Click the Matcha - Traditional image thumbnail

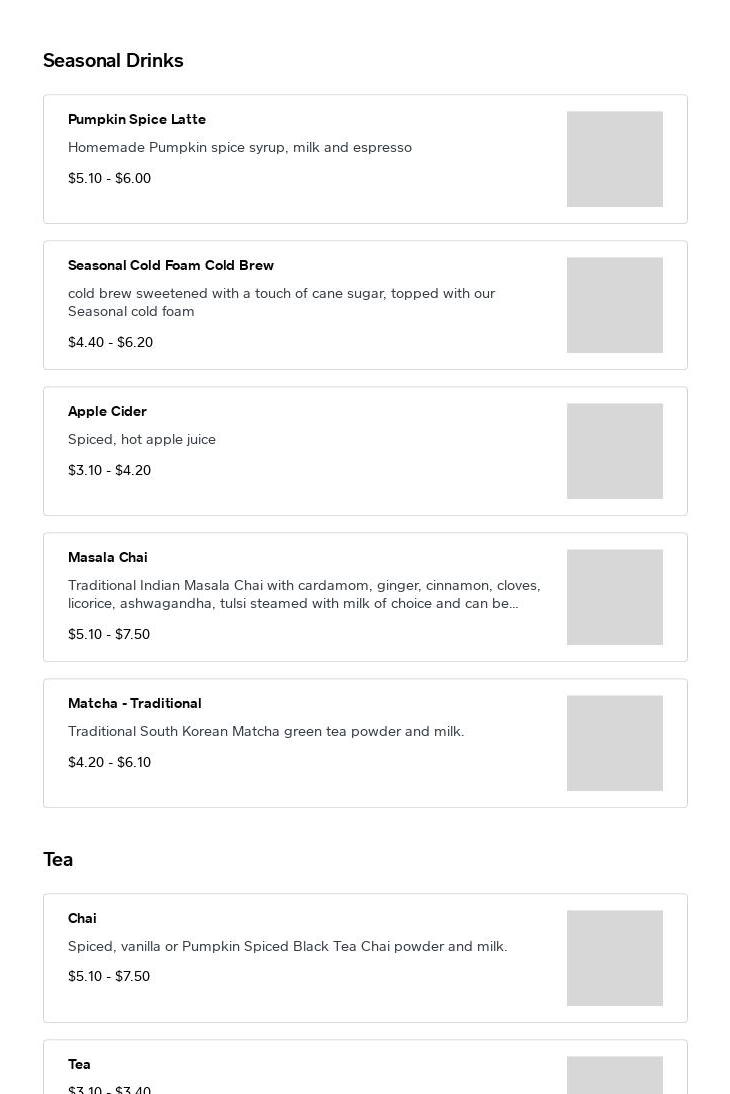pyautogui.click(x=614, y=743)
